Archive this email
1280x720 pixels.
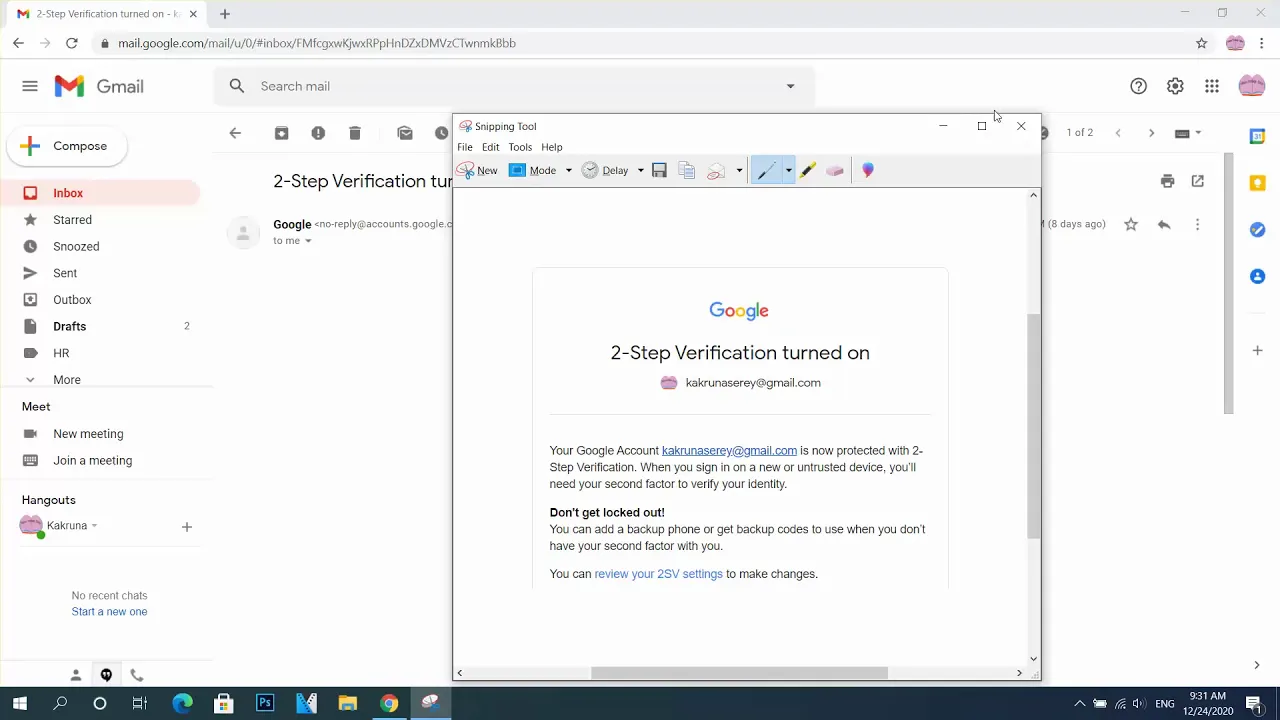pos(282,133)
